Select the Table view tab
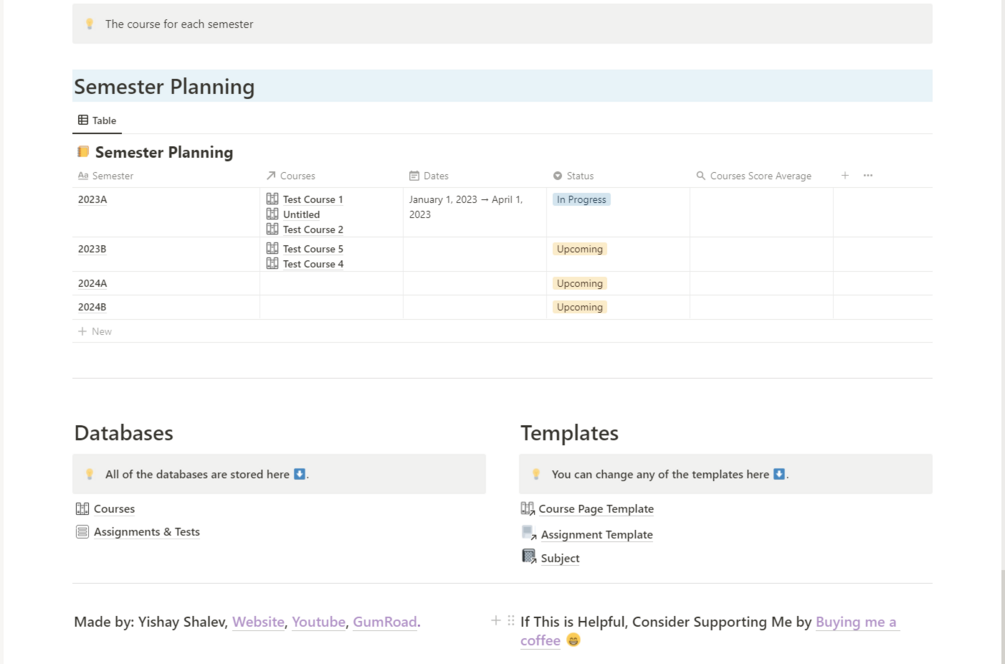Viewport: 1005px width, 664px height. [x=98, y=121]
